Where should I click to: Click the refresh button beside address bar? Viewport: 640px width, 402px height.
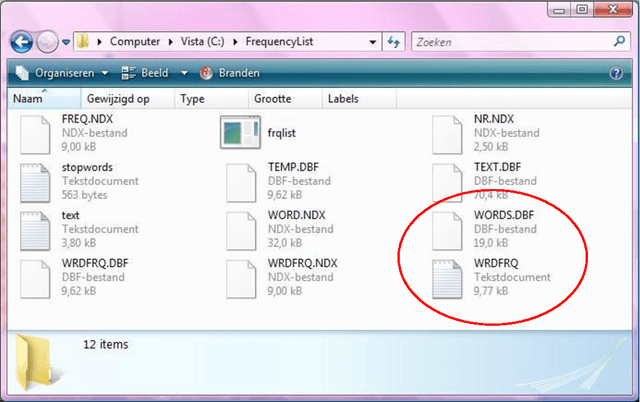[393, 43]
